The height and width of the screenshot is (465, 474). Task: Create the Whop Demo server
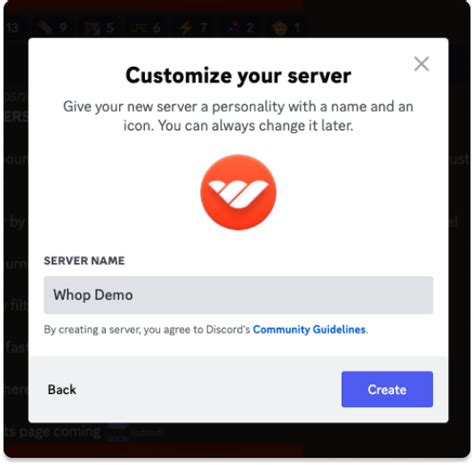387,389
